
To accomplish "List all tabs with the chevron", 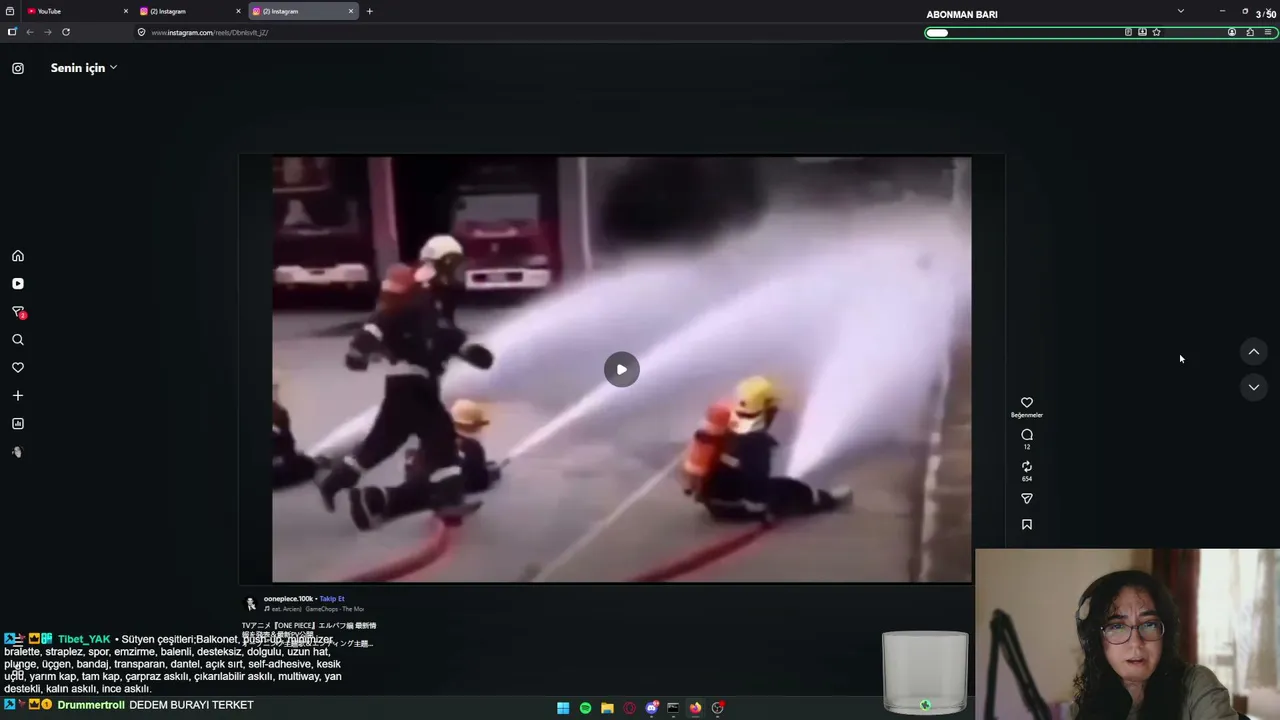I will (x=1181, y=11).
